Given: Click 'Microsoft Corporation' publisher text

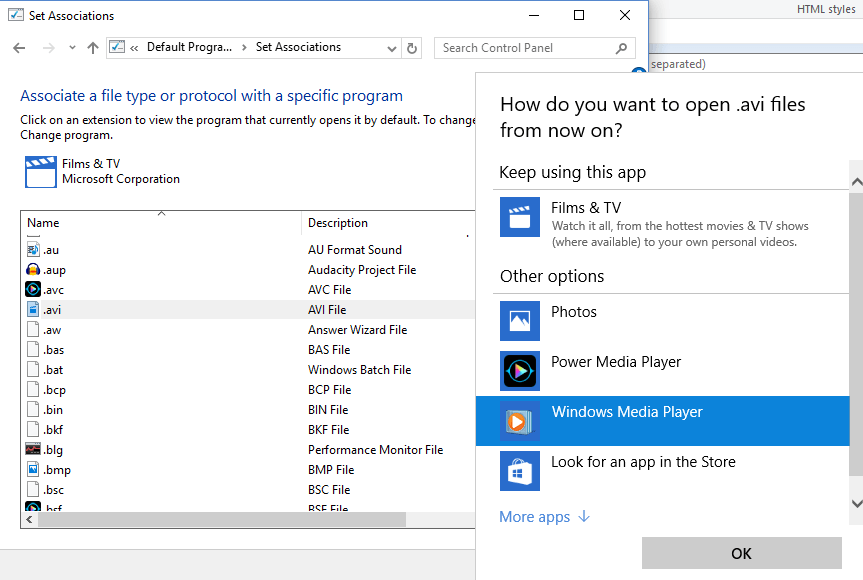Looking at the screenshot, I should click(121, 179).
